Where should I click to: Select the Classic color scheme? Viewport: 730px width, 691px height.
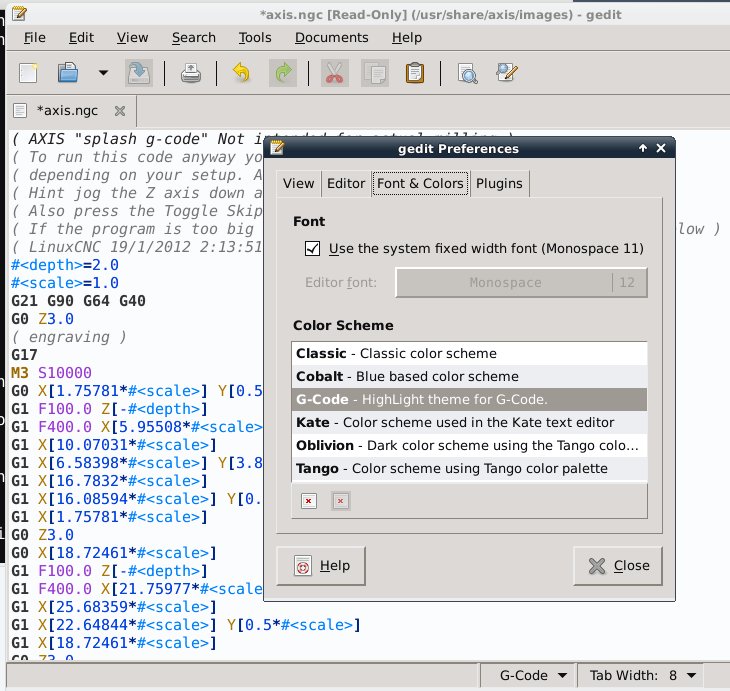click(x=469, y=353)
